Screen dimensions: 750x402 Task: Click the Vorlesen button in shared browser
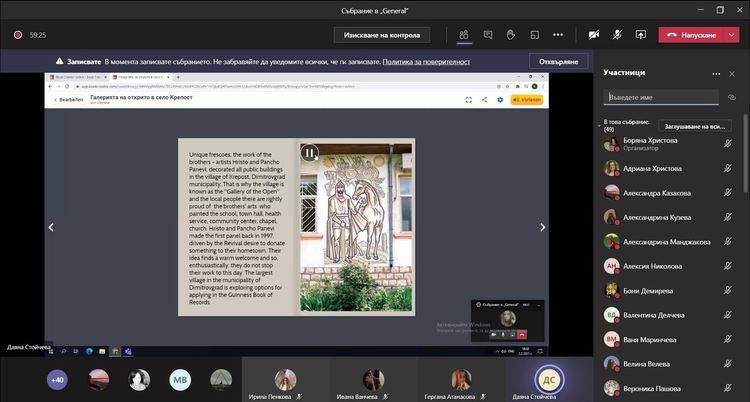coord(527,100)
